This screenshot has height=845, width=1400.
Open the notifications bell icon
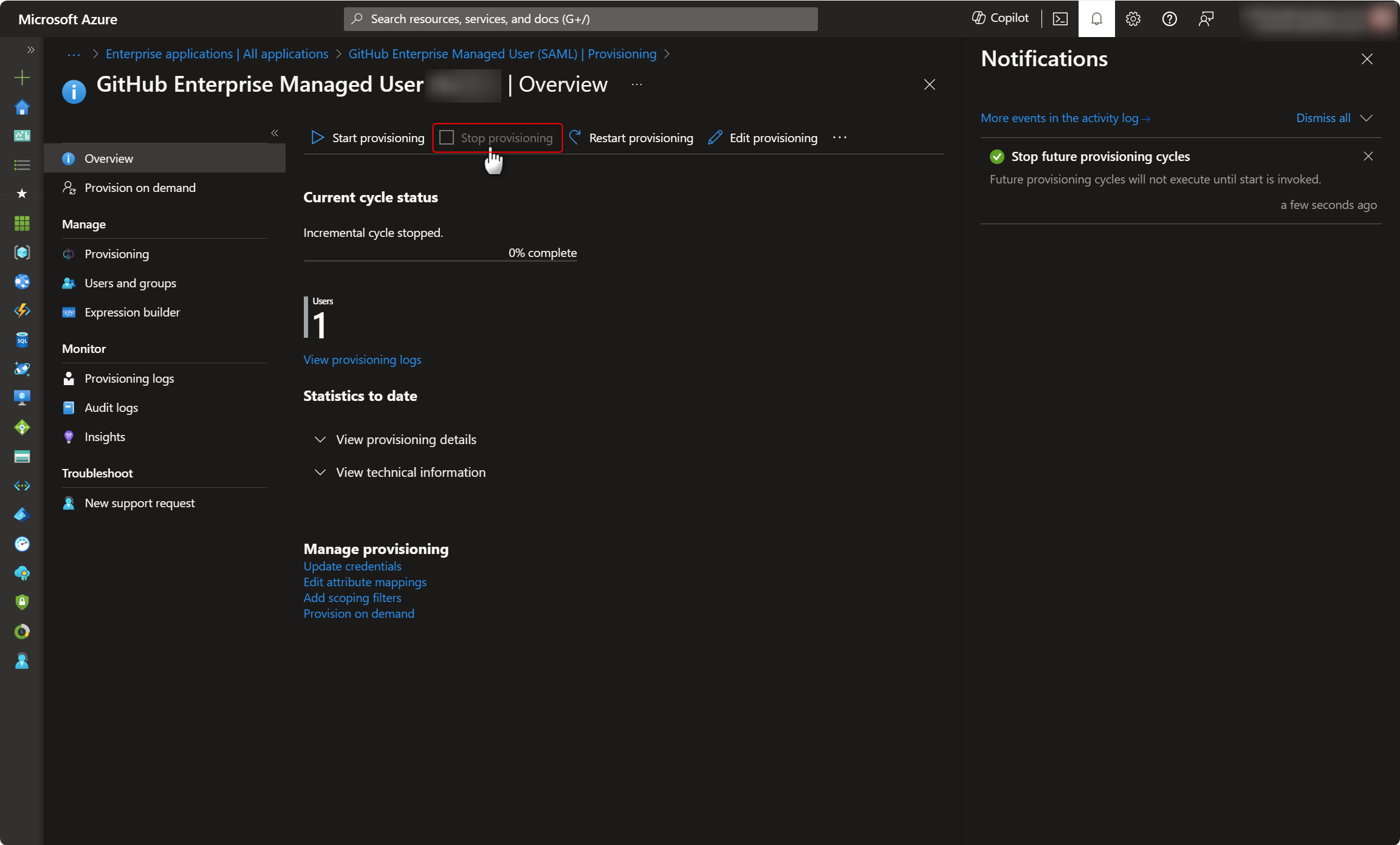click(1096, 19)
